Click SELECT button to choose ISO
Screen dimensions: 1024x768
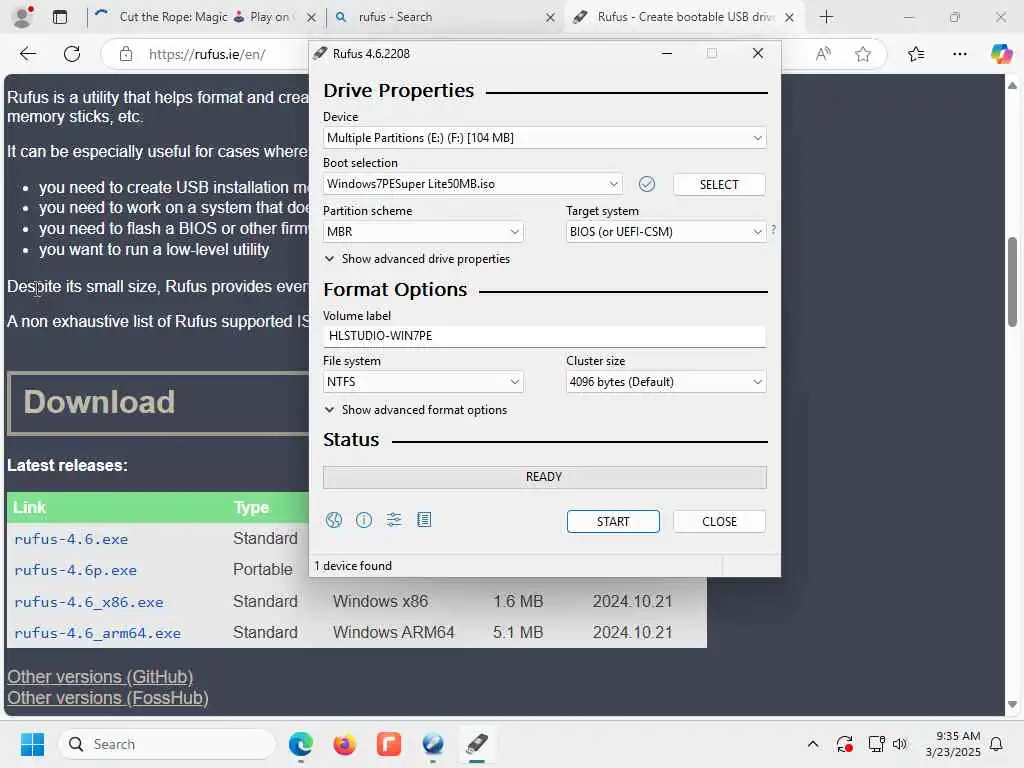pyautogui.click(x=719, y=184)
